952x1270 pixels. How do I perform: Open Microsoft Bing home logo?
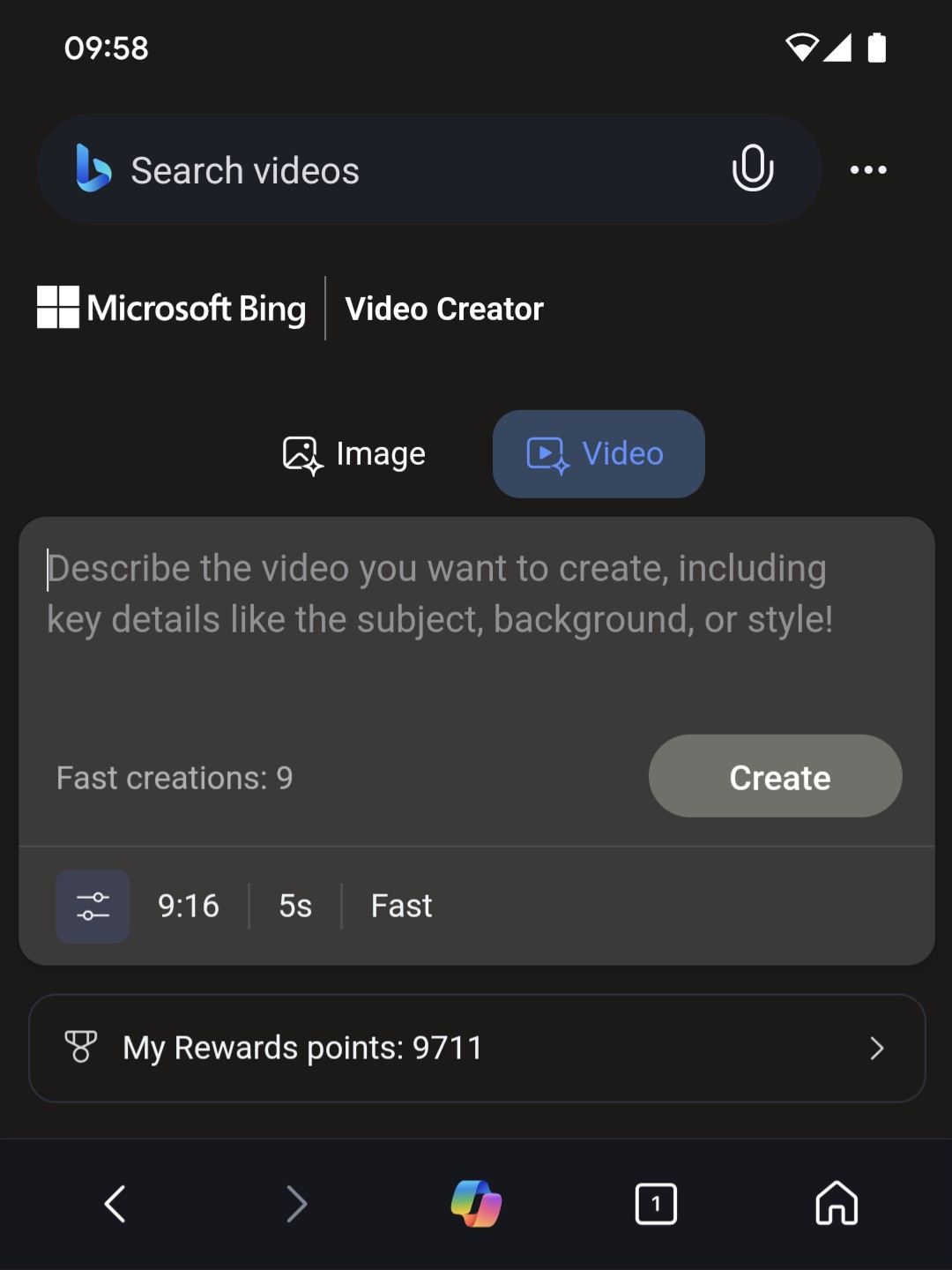pos(172,308)
